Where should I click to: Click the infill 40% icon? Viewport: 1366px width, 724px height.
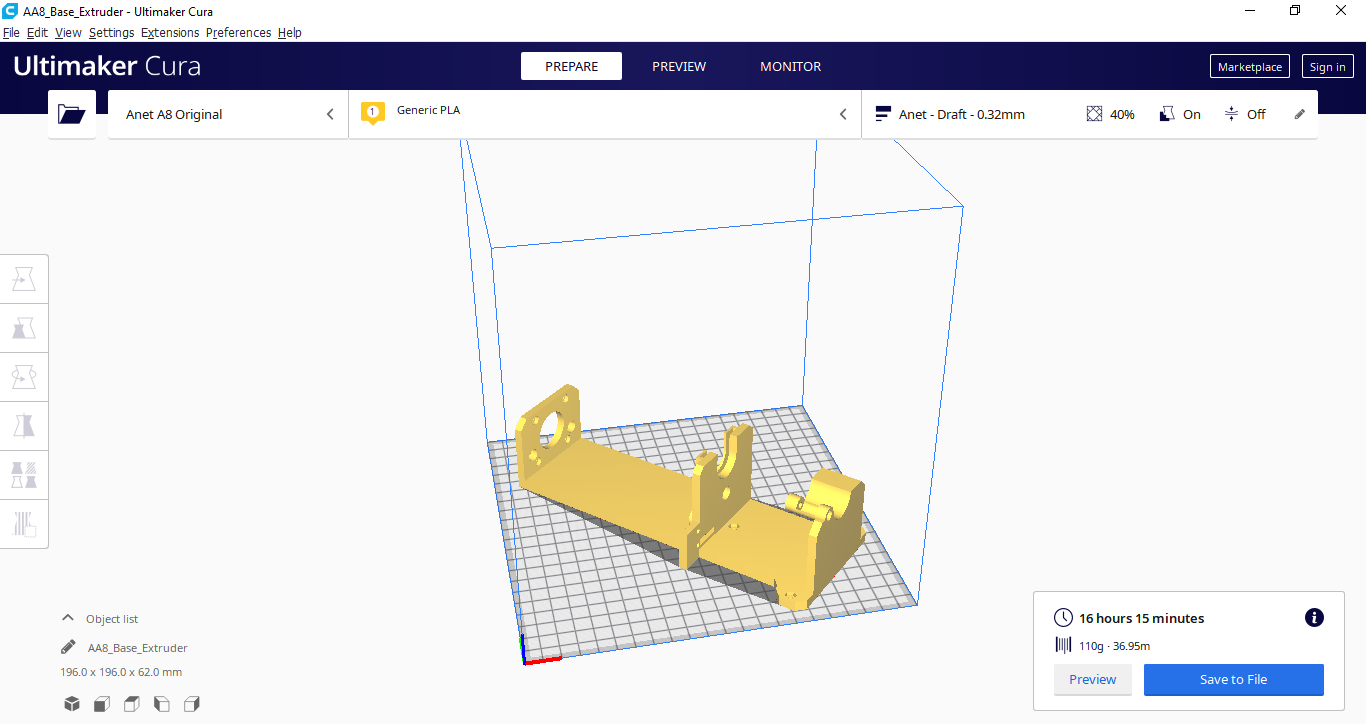pos(1094,114)
